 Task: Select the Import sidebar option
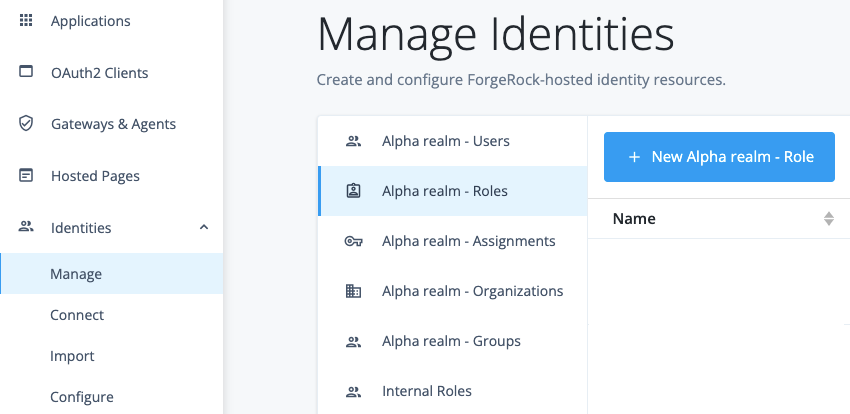pyautogui.click(x=72, y=356)
